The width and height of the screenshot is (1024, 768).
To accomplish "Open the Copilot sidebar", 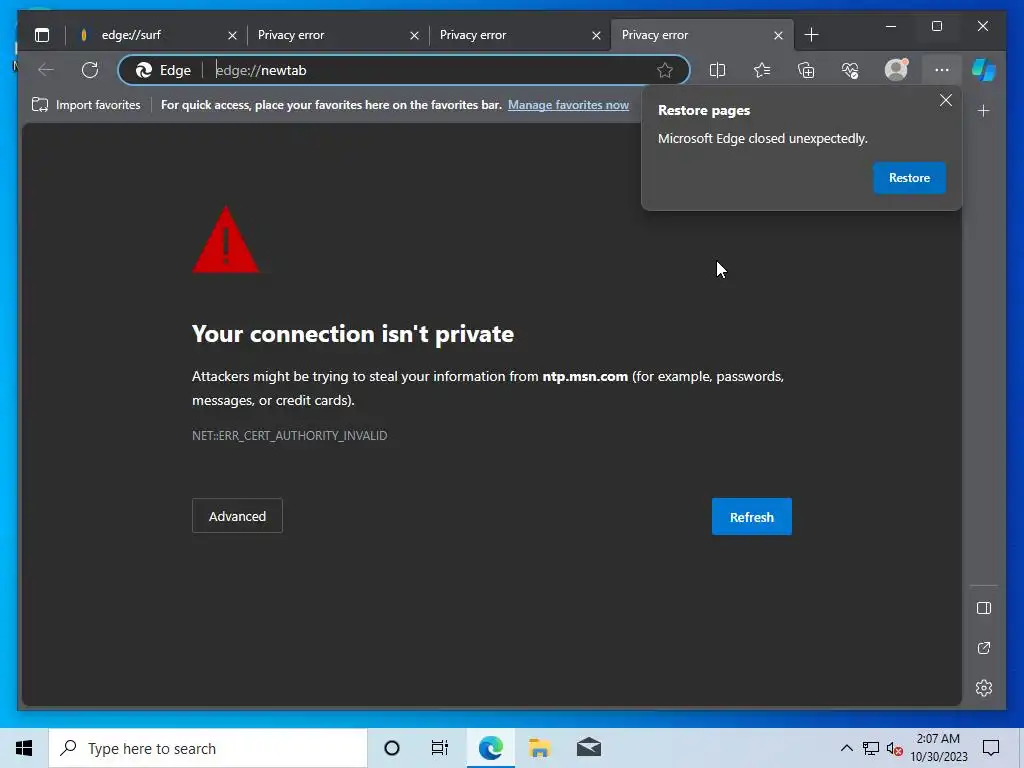I will pyautogui.click(x=984, y=70).
